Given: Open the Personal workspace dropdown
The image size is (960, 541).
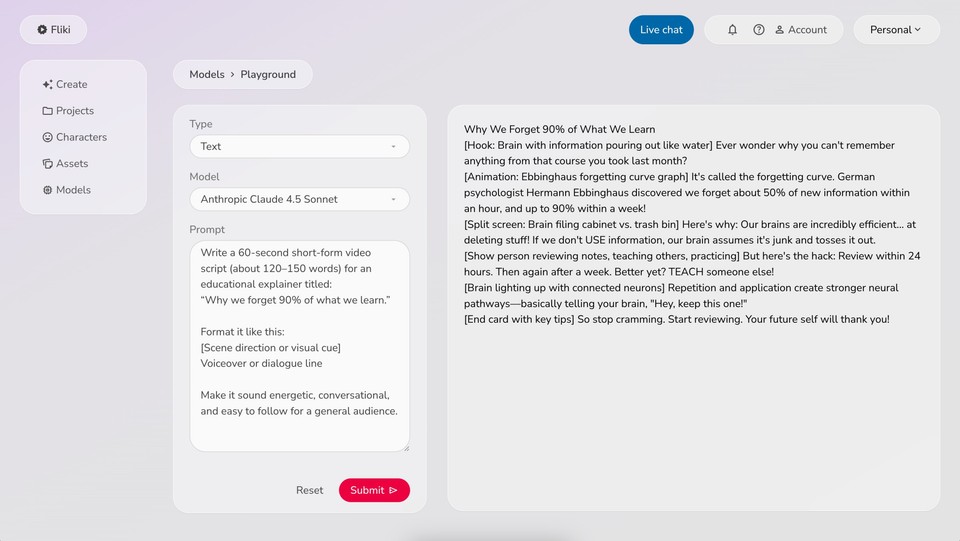Looking at the screenshot, I should coord(896,30).
